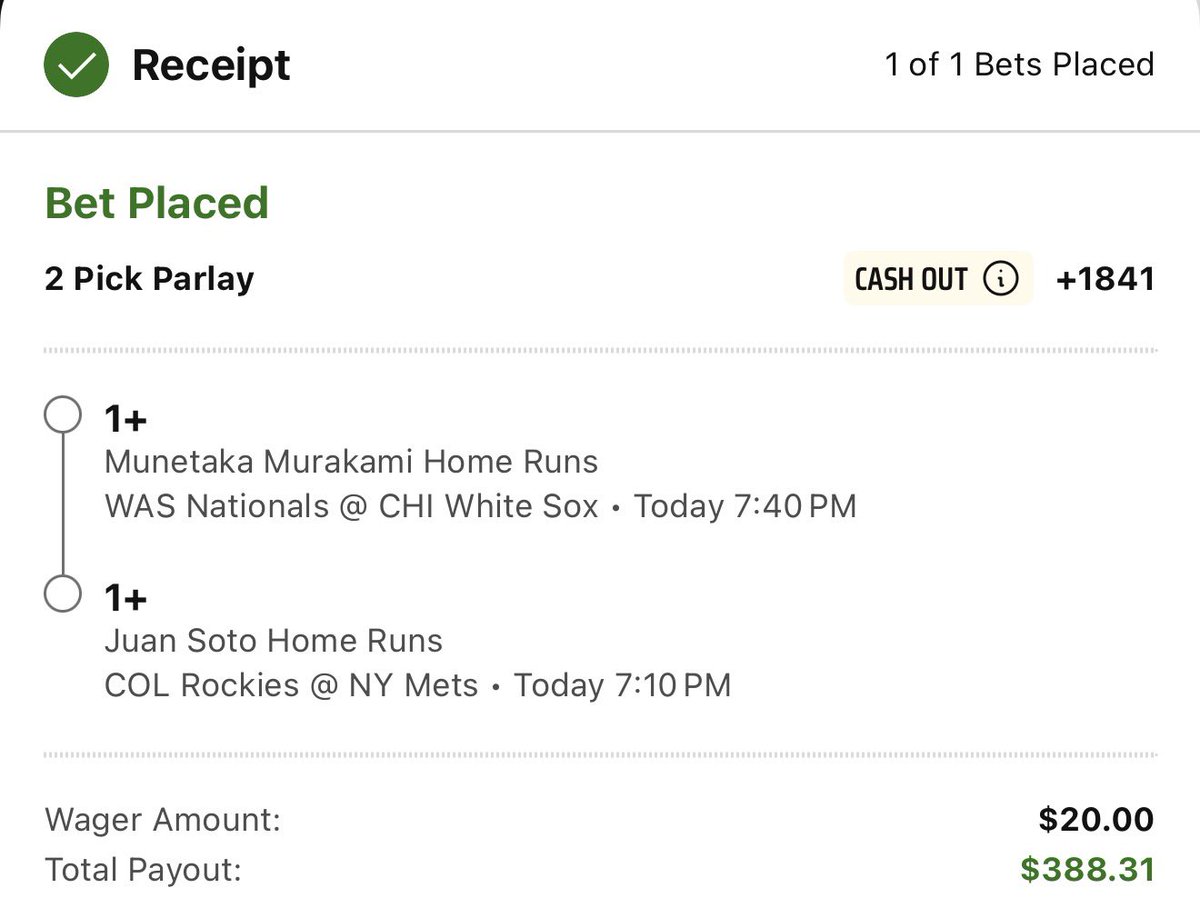
Task: Click the green $388.31 payout value
Action: 1088,870
